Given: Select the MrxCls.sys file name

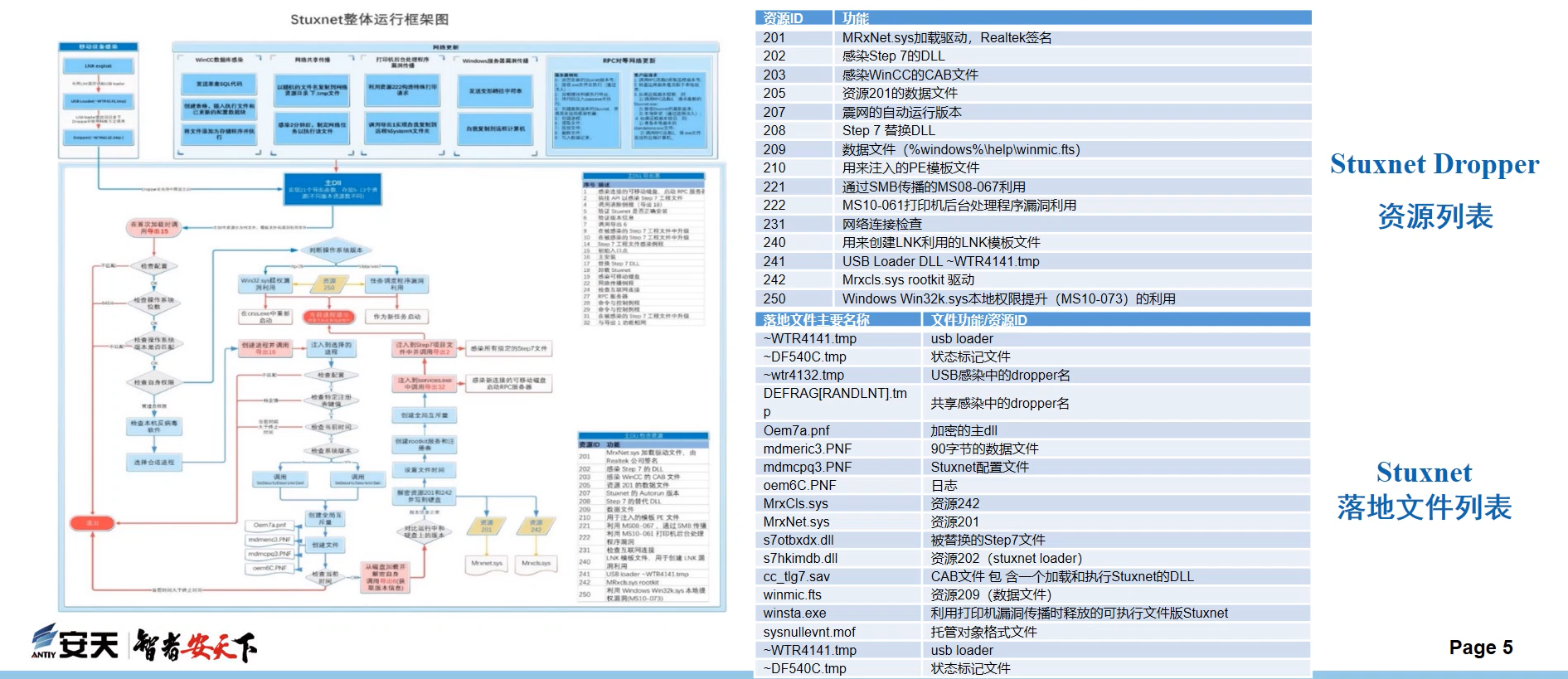Looking at the screenshot, I should [795, 503].
